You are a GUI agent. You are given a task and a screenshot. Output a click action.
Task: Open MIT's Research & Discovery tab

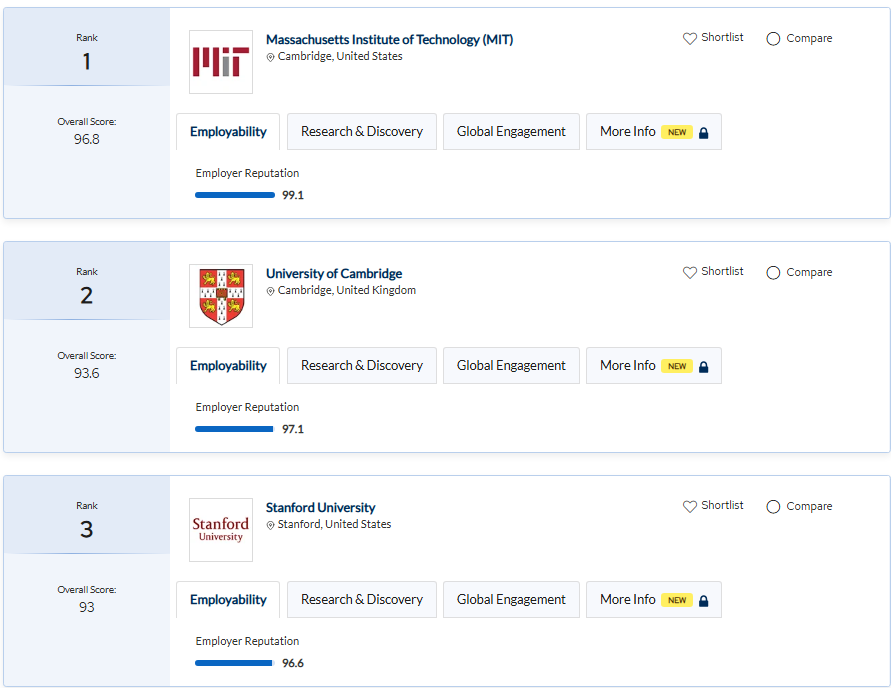(362, 132)
